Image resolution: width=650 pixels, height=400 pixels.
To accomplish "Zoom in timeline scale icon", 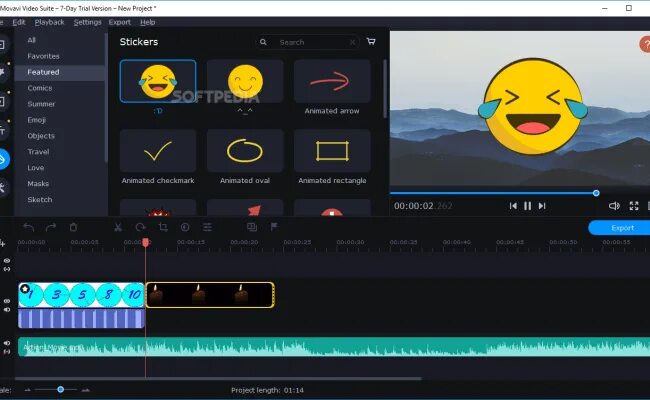I will [x=85, y=390].
